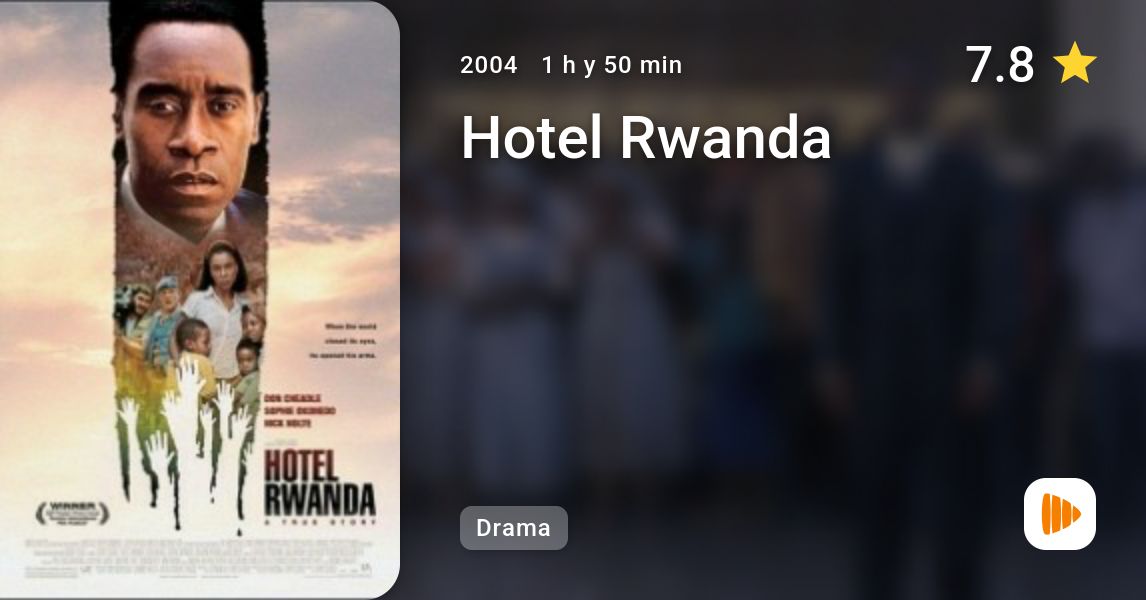This screenshot has width=1146, height=600.
Task: Click the 7.8 rating score
Action: click(x=999, y=64)
